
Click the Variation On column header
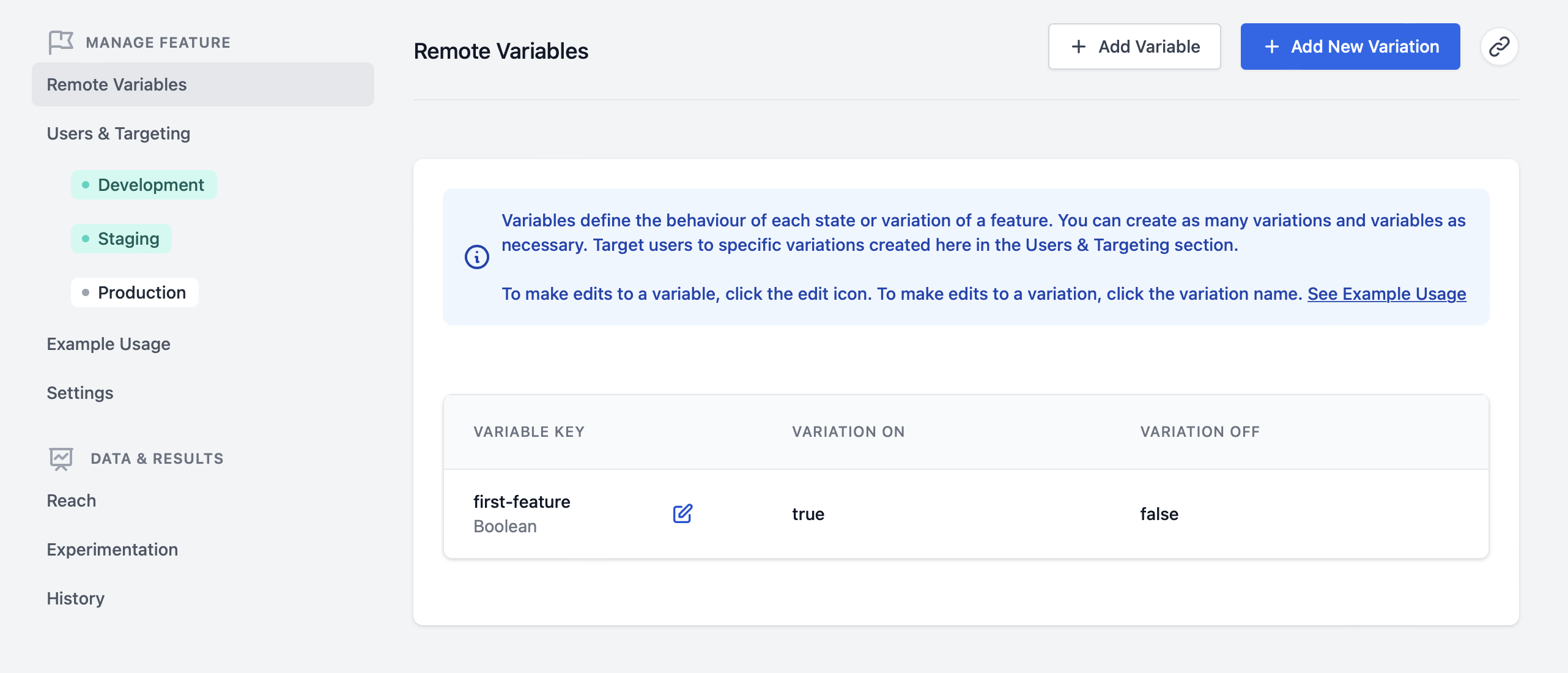point(848,432)
